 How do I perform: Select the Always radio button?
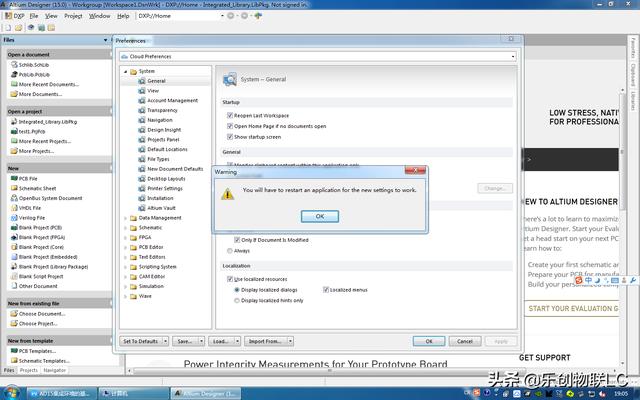[x=230, y=251]
